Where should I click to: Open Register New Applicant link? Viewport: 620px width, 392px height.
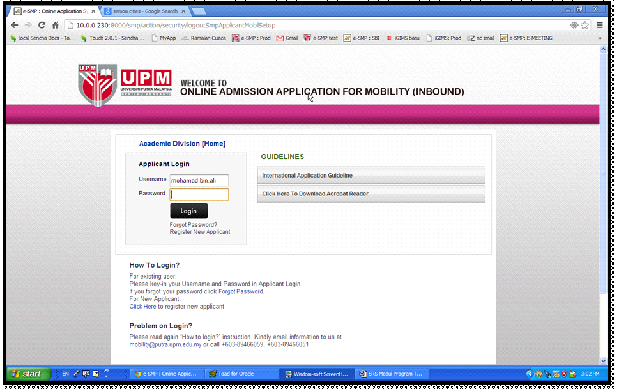[x=200, y=232]
